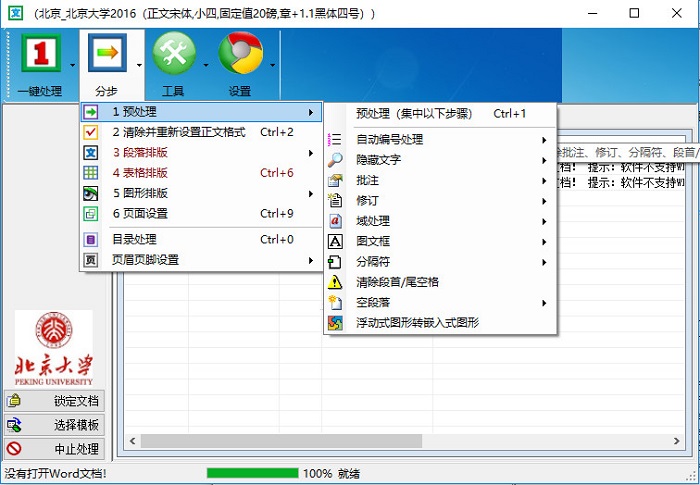Screen dimensions: 700x485
Task: Open dropdown arrow next to 工具
Action: (x=206, y=66)
